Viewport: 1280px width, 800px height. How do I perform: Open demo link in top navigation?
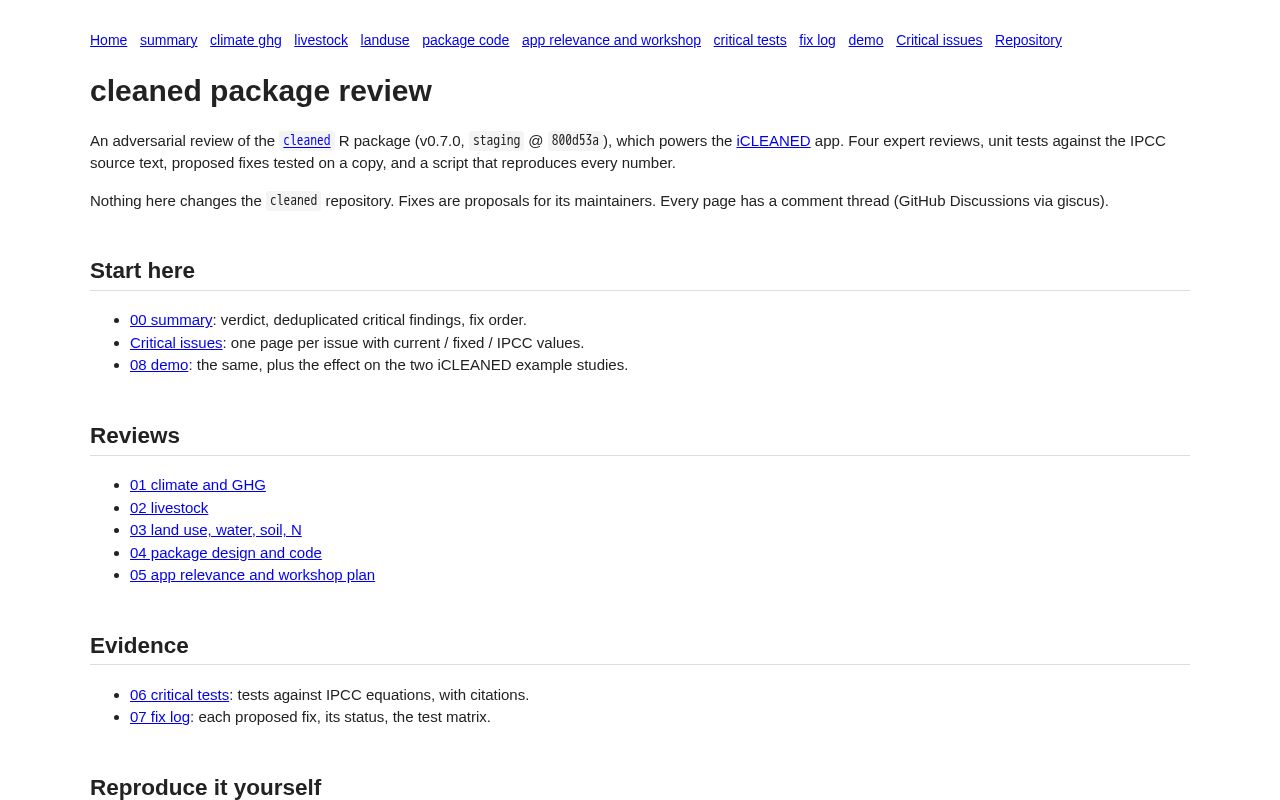[x=866, y=40]
